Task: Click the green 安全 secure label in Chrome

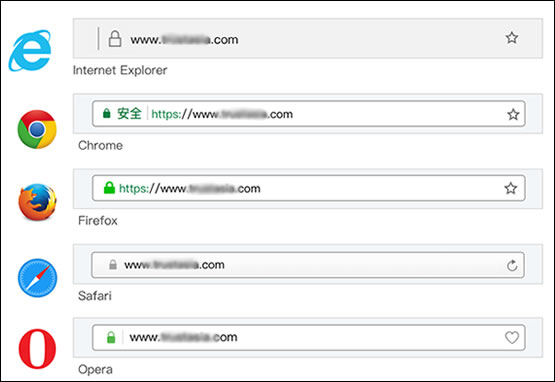Action: click(x=129, y=114)
